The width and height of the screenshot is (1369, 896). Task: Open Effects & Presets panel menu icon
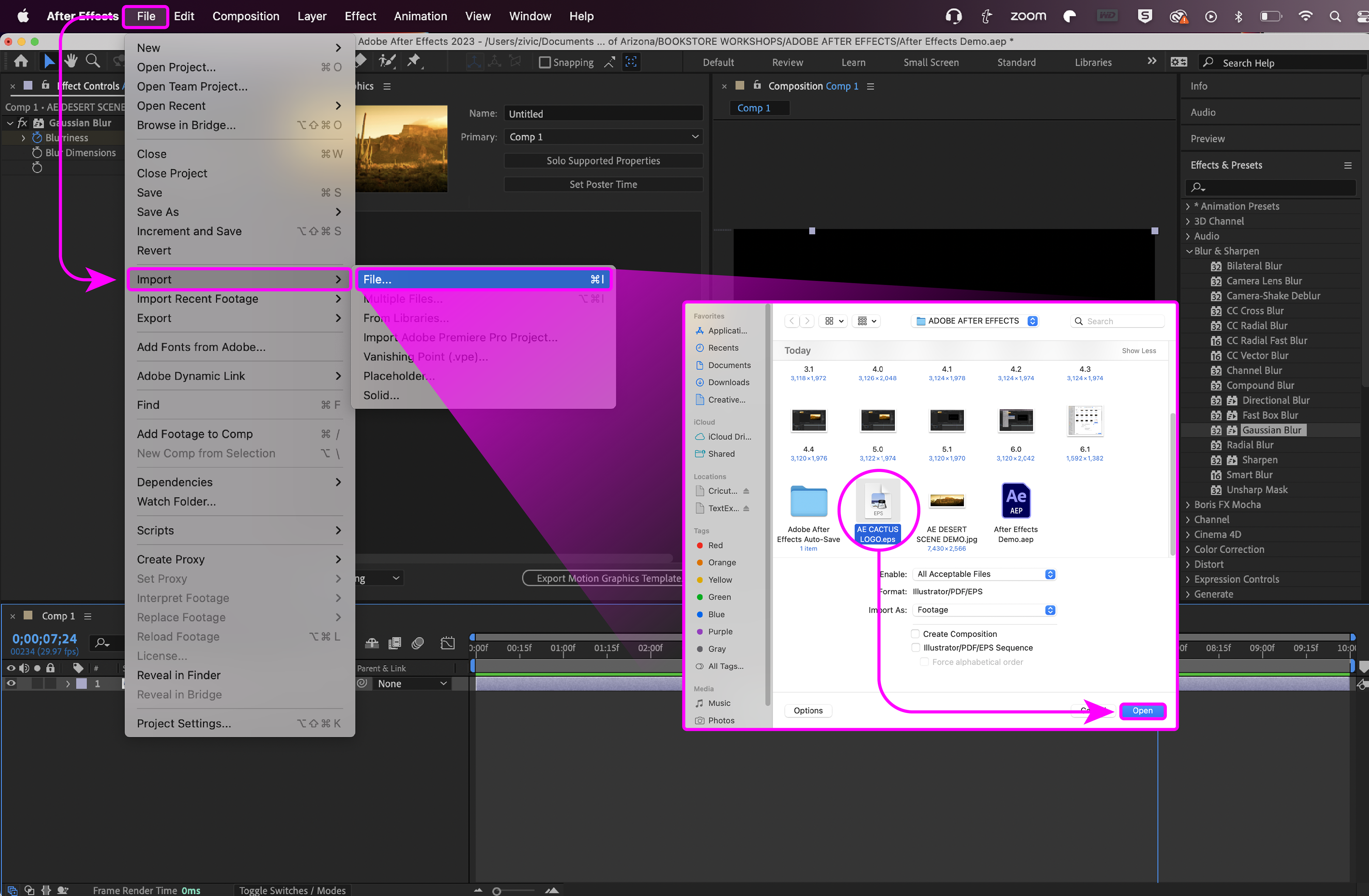click(1347, 166)
